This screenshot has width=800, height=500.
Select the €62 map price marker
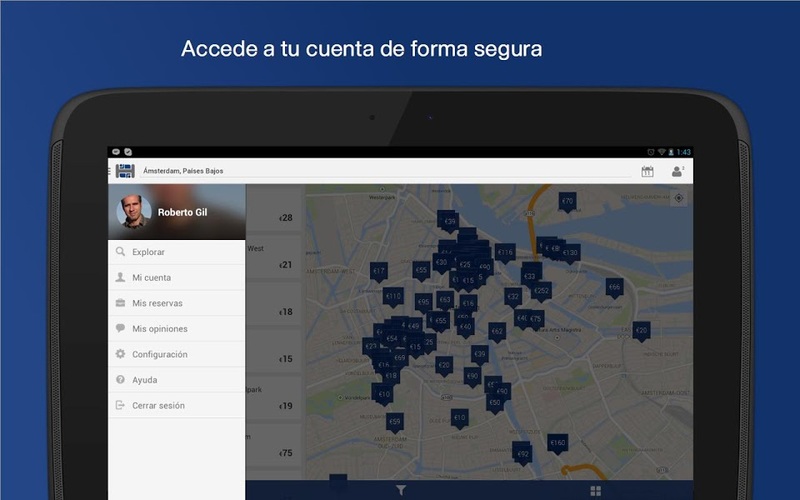point(497,332)
